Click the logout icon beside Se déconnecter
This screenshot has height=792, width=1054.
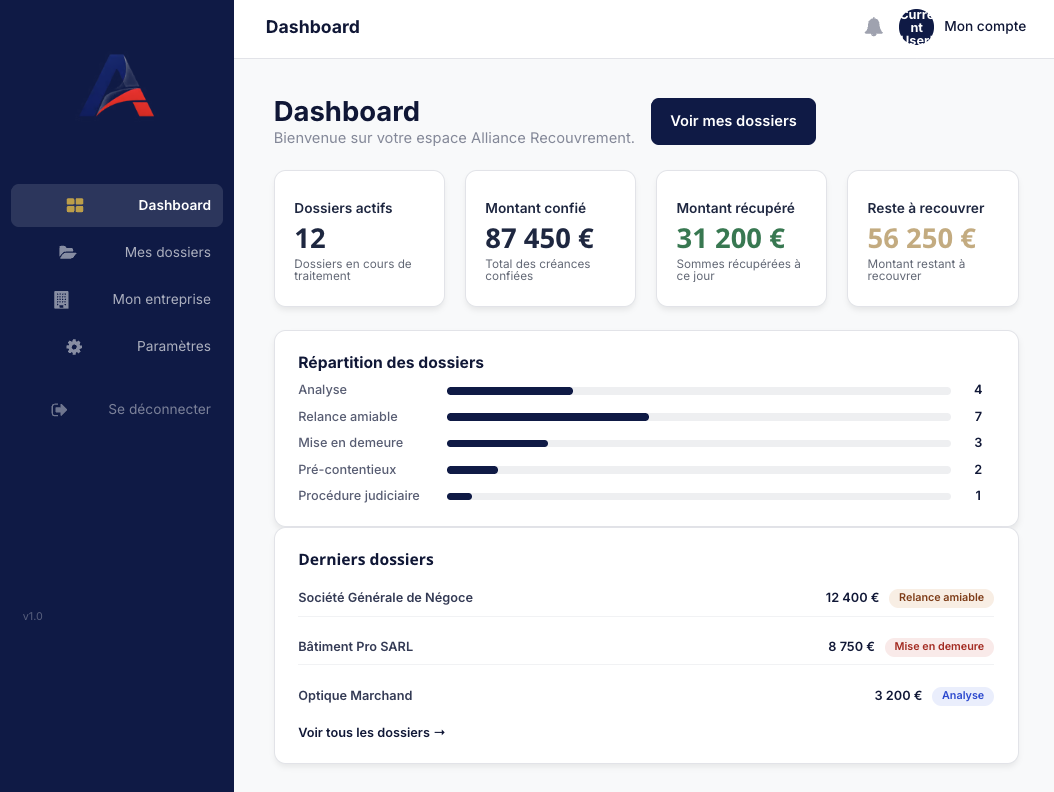tap(59, 409)
